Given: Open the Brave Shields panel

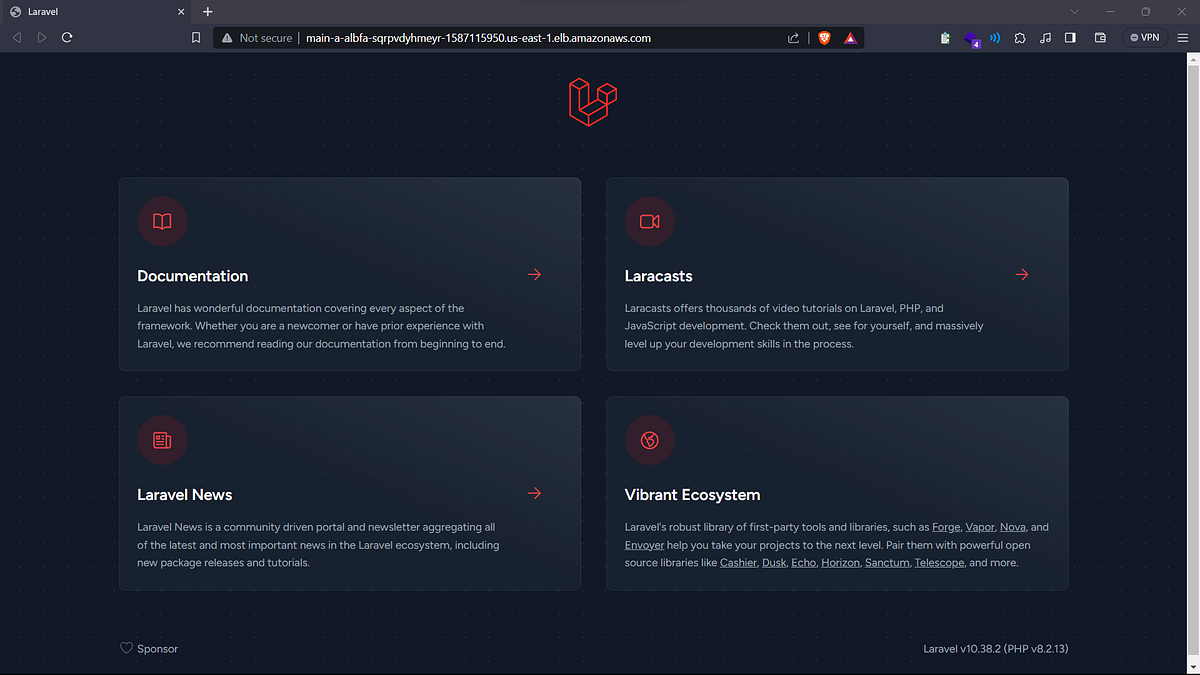Looking at the screenshot, I should [x=824, y=37].
